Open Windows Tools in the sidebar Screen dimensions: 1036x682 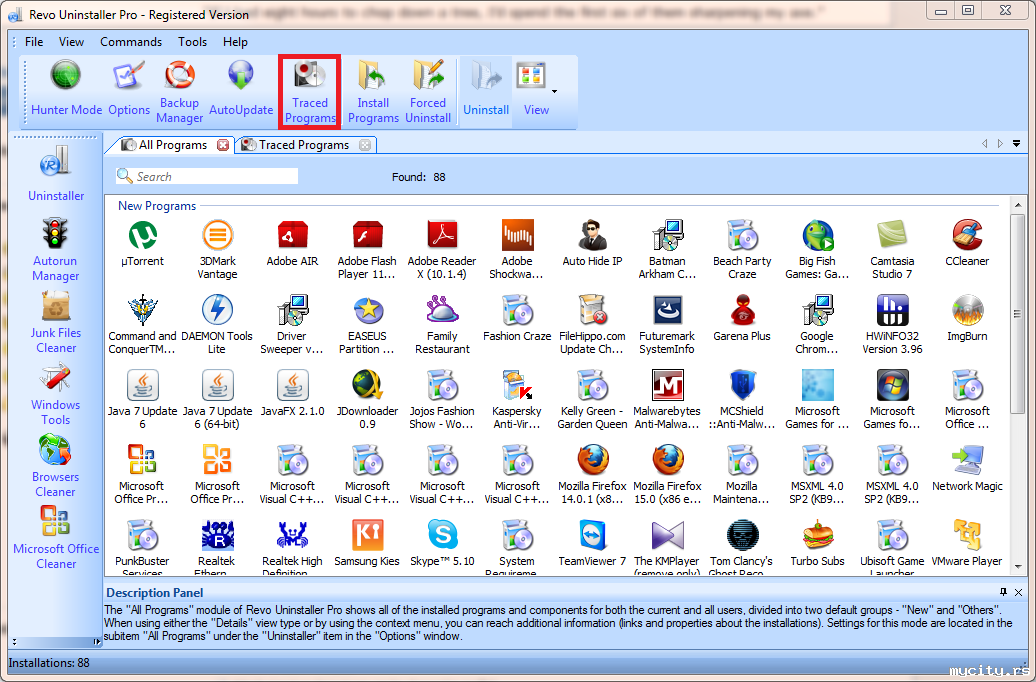pos(56,394)
